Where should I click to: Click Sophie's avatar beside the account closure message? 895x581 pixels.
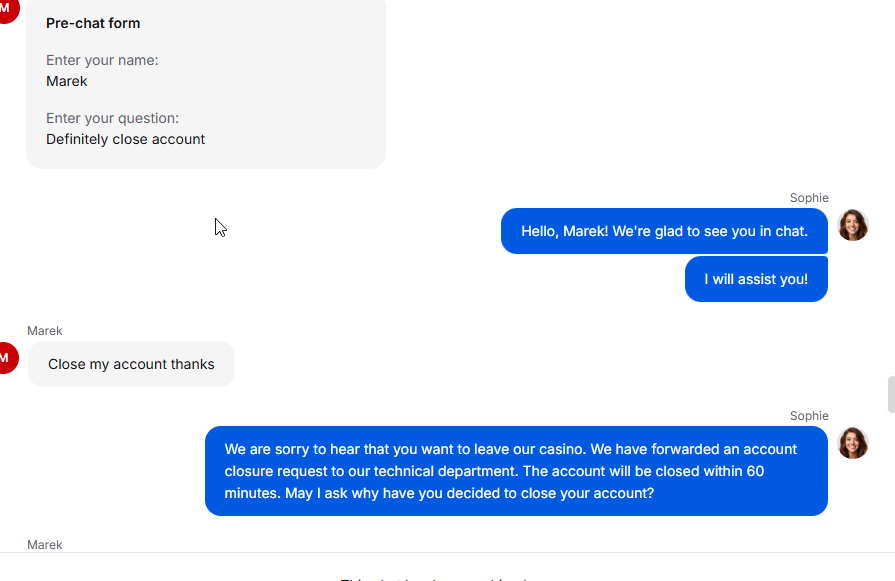pos(853,443)
